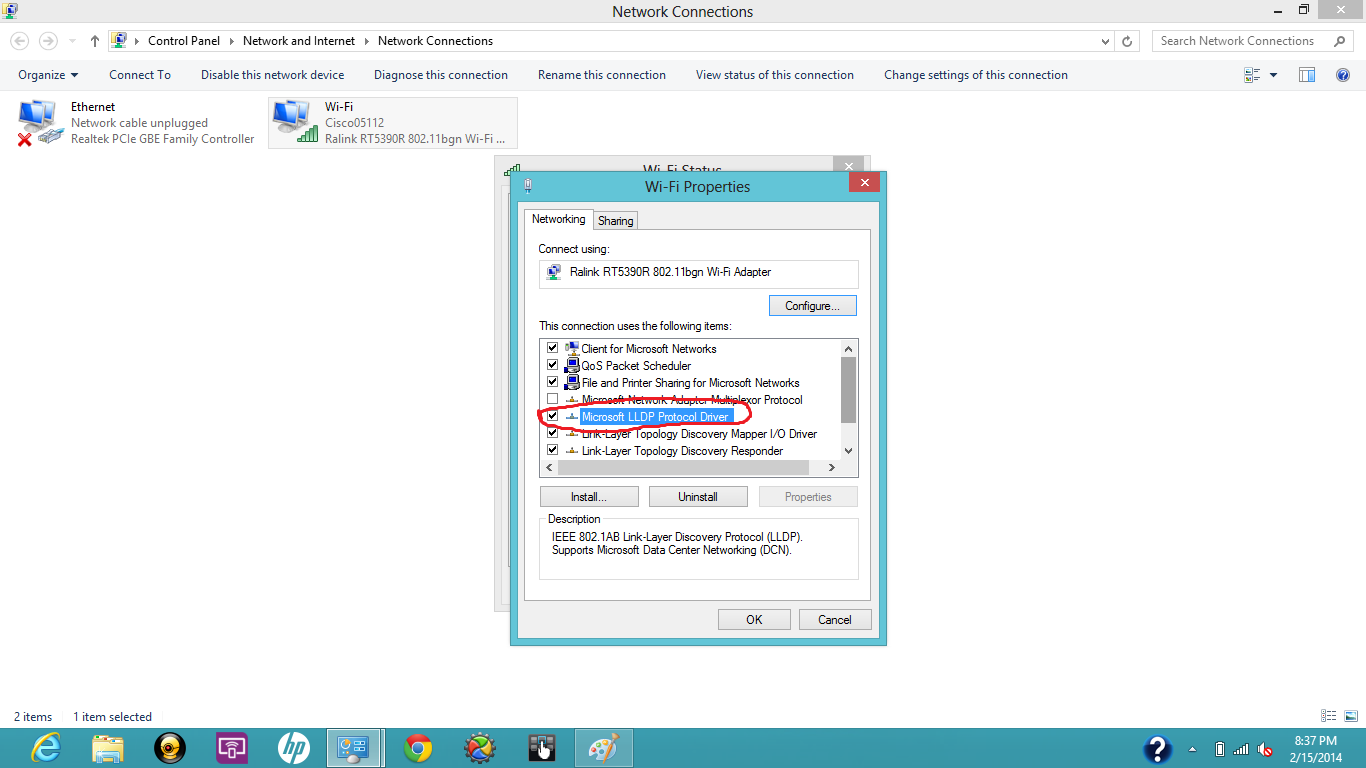Expand the address bar history dropdown
The image size is (1366, 768).
pyautogui.click(x=1105, y=41)
